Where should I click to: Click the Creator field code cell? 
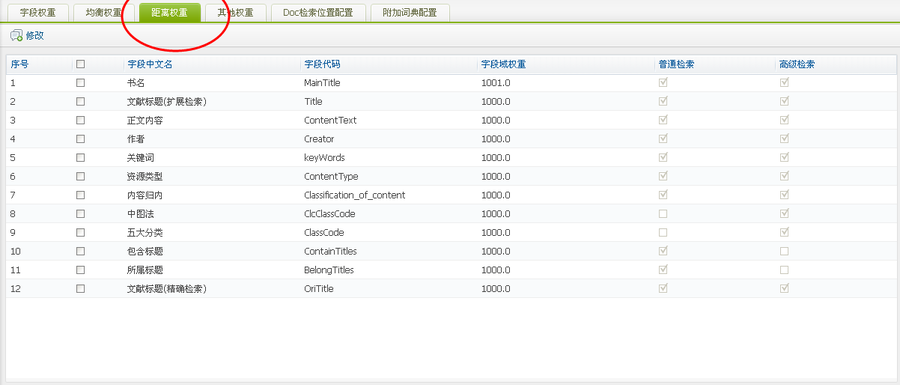319,139
